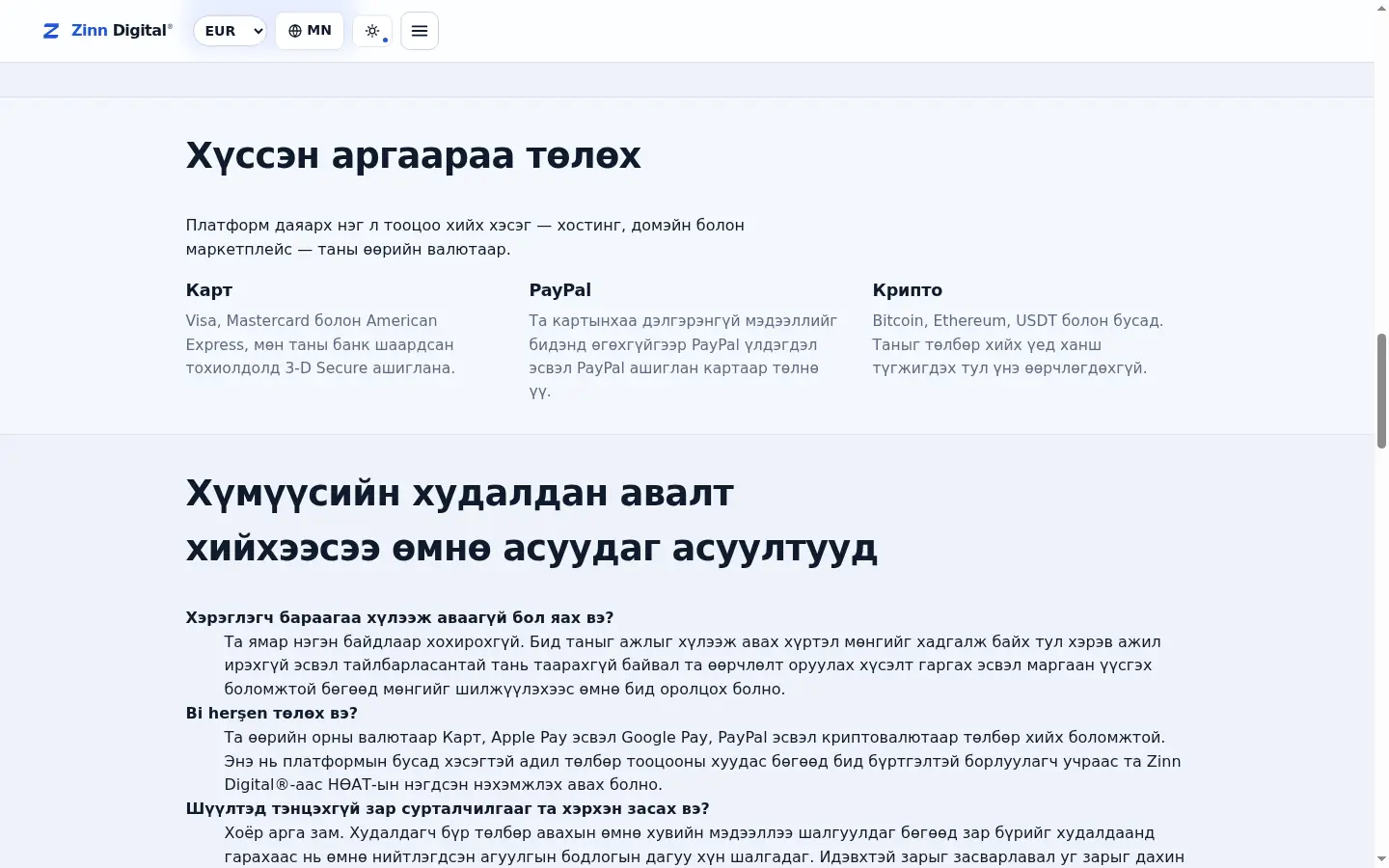Toggle the light/dark theme sun icon
This screenshot has width=1389, height=868.
tap(372, 31)
